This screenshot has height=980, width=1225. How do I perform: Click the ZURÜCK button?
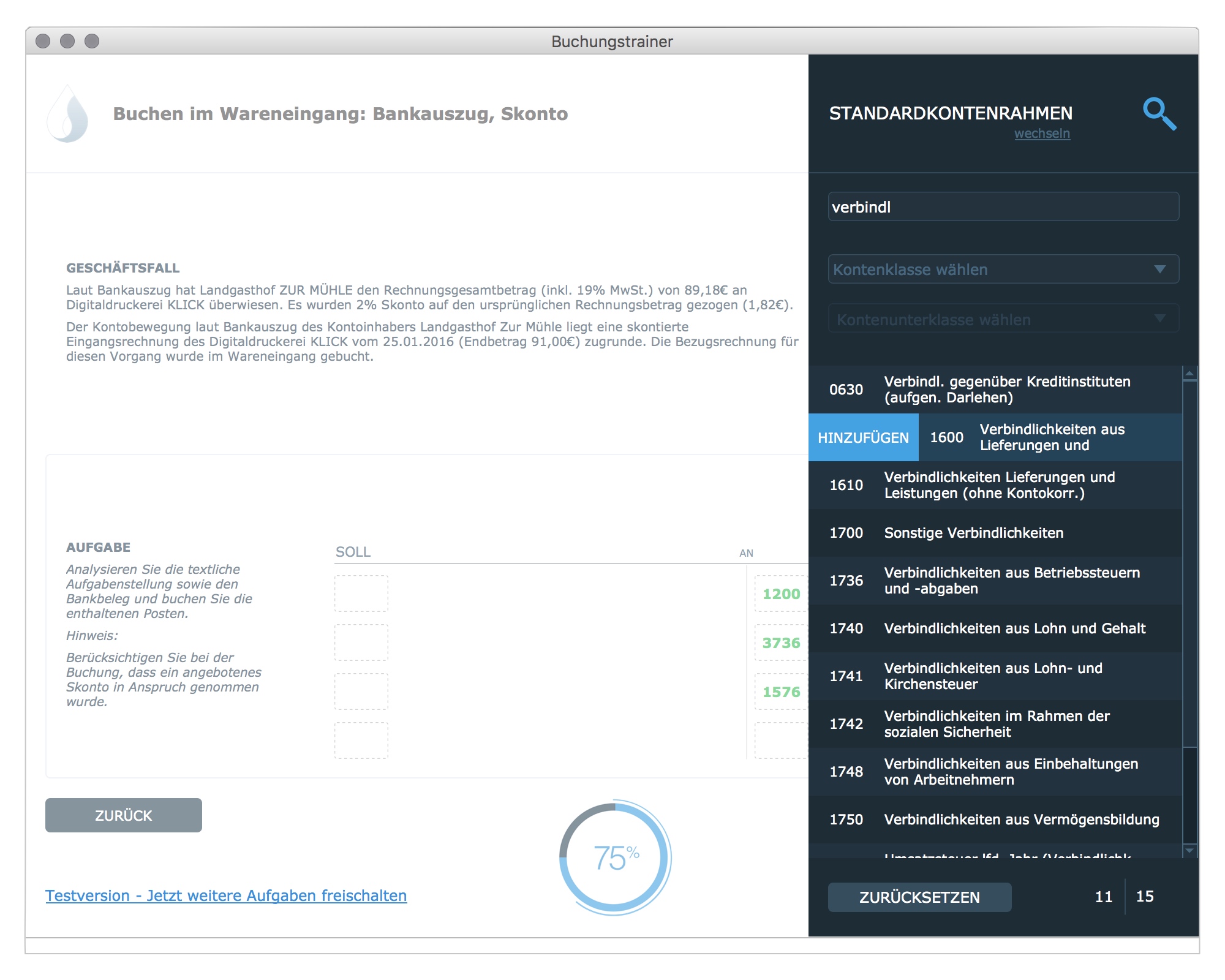point(124,815)
